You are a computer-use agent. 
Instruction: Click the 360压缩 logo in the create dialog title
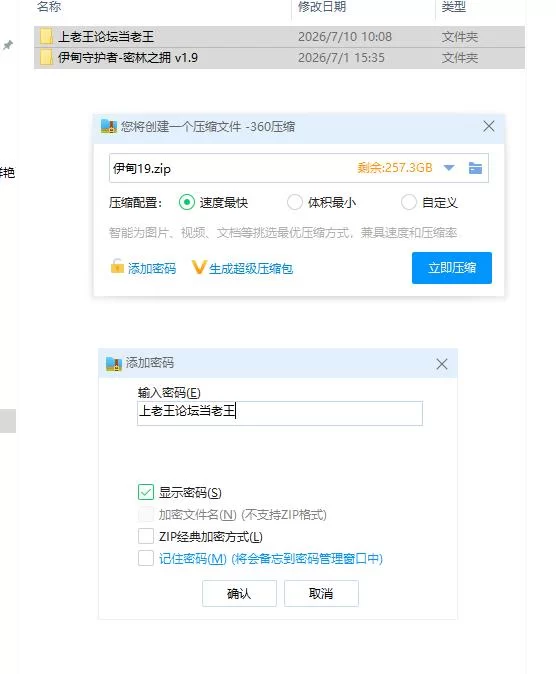[109, 126]
